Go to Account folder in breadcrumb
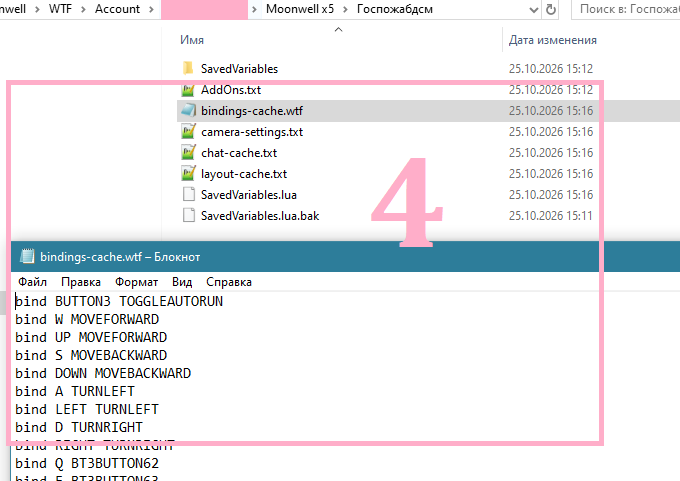Image resolution: width=680 pixels, height=481 pixels. [x=118, y=9]
